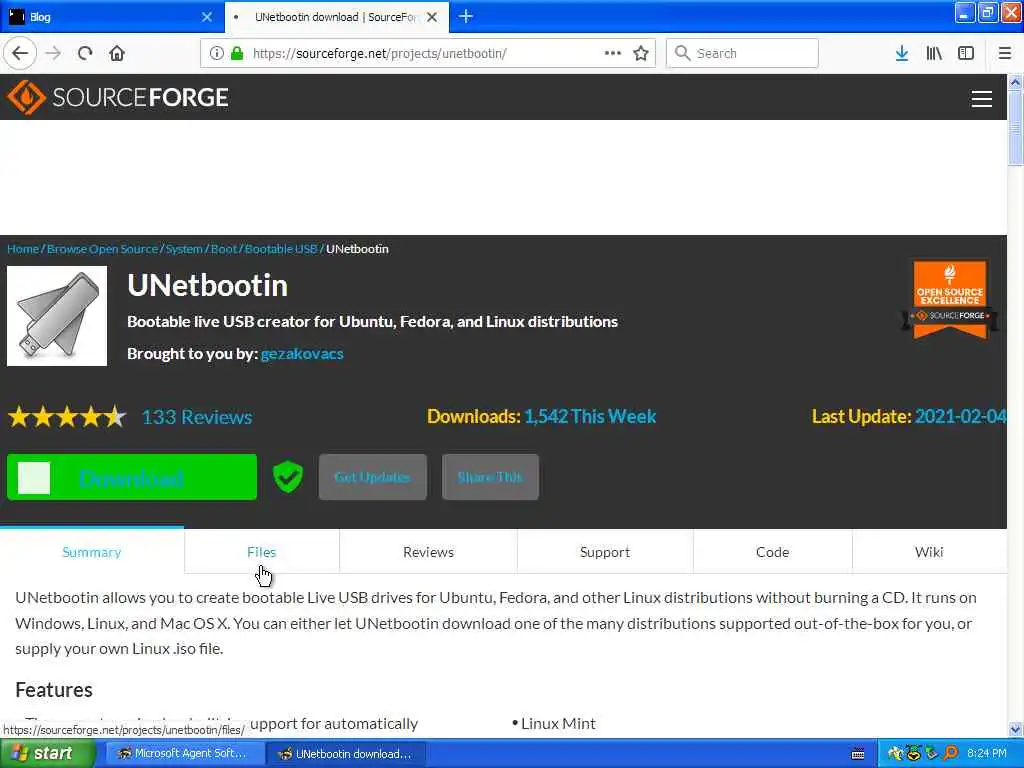Open the gezakovacs author profile link

pos(302,354)
